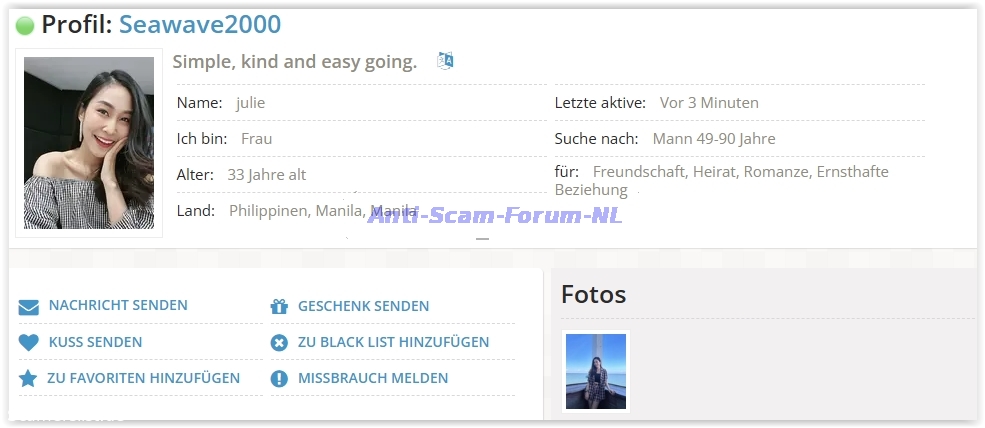The image size is (985, 428).
Task: Click the tagline 'Simple, kind and easy going.'
Action: click(x=294, y=62)
